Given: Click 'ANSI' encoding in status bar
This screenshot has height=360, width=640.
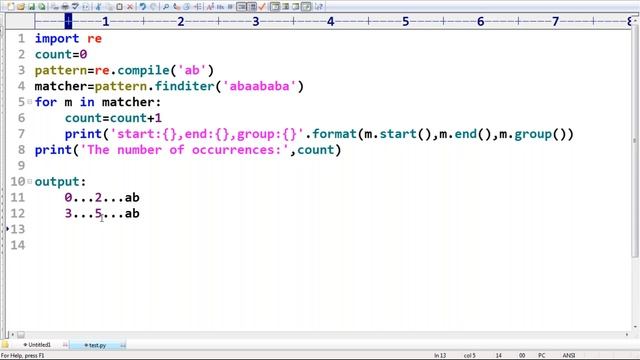Looking at the screenshot, I should coord(569,356).
